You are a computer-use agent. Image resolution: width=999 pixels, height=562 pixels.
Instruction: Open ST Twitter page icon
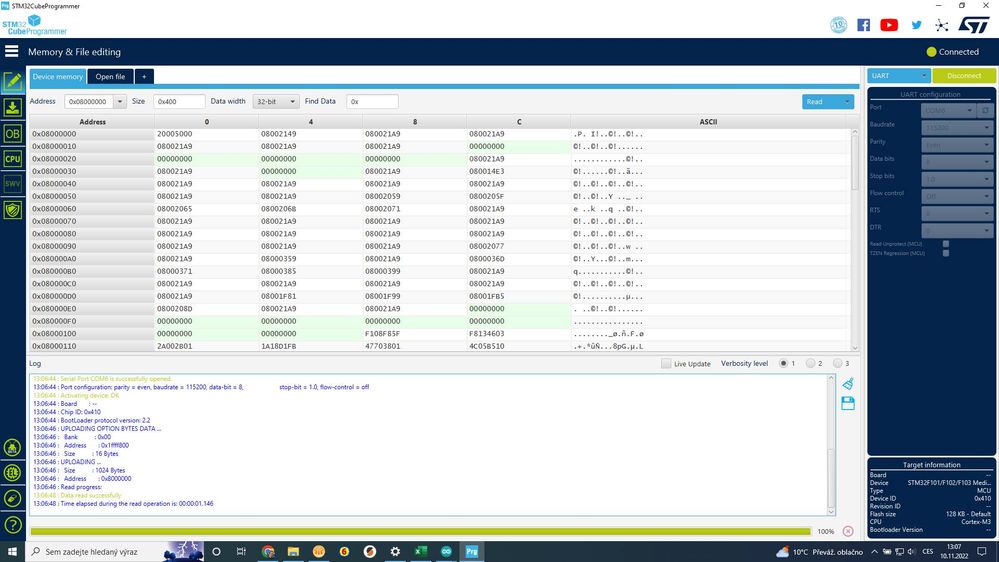tap(916, 25)
